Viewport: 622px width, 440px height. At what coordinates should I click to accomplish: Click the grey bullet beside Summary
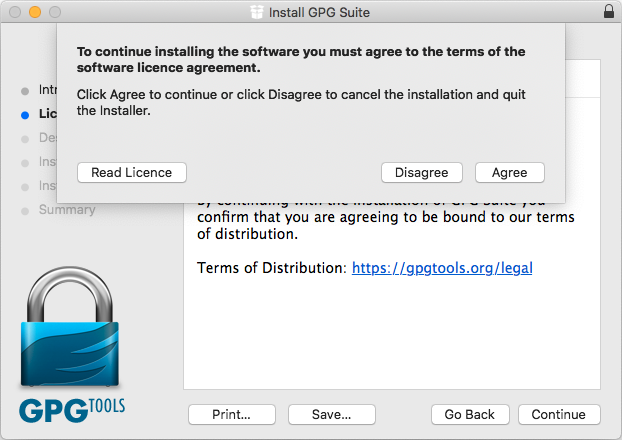click(x=25, y=211)
